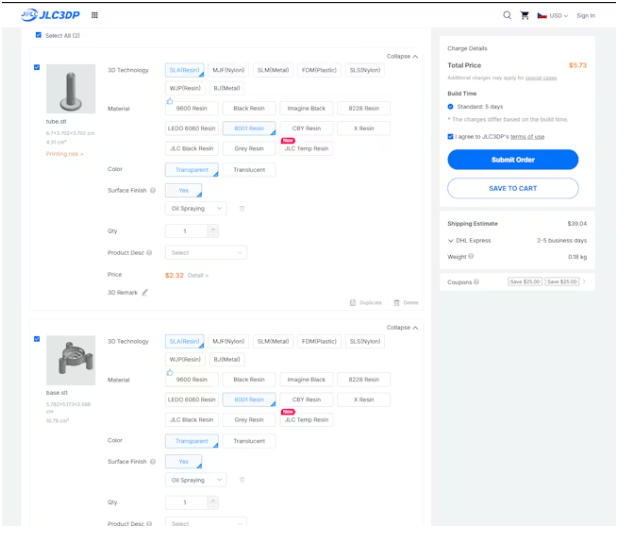Click the Duplicate icon for tube.stl
The image size is (626, 539).
(x=353, y=302)
